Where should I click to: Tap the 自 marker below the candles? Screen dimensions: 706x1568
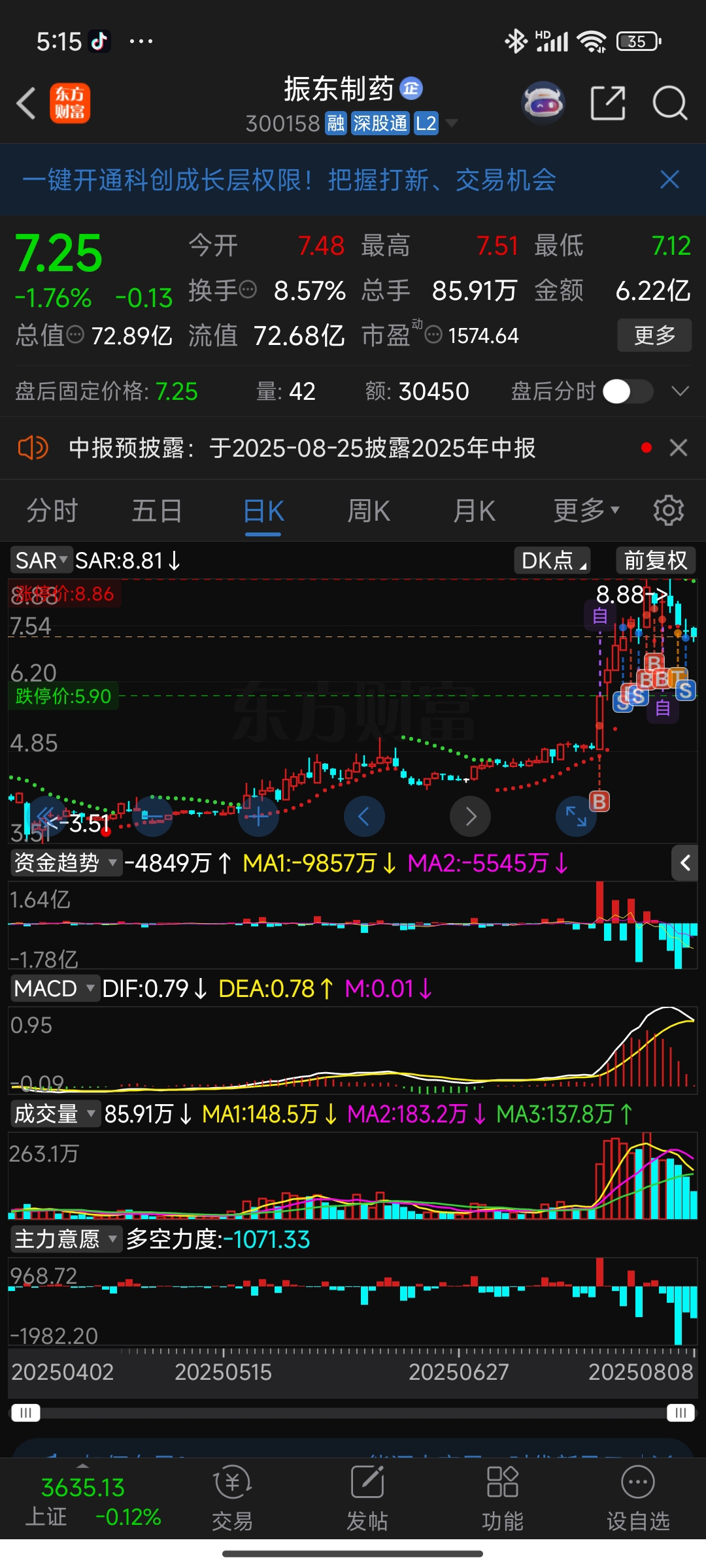tap(663, 708)
